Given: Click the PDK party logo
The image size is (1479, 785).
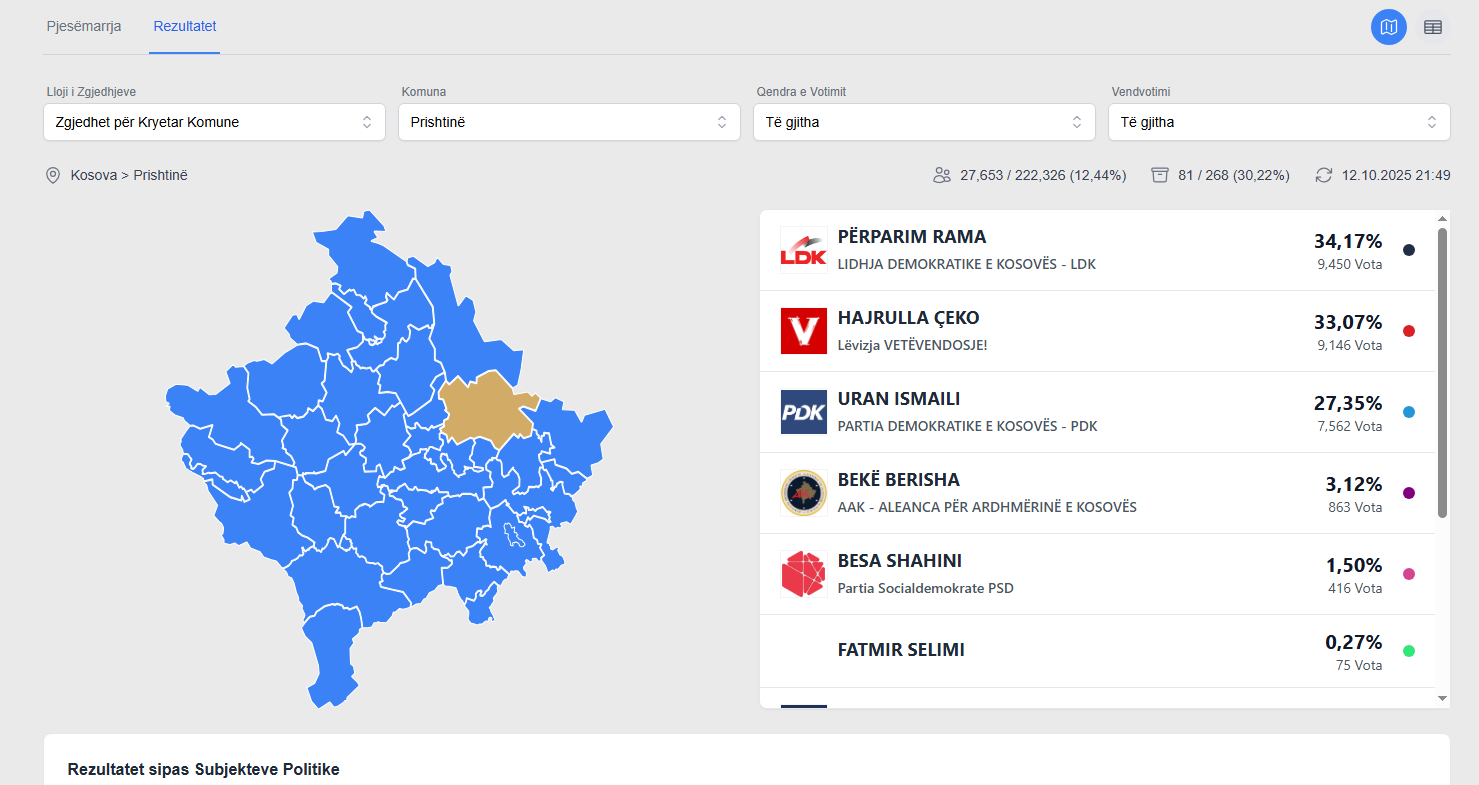Looking at the screenshot, I should point(803,412).
